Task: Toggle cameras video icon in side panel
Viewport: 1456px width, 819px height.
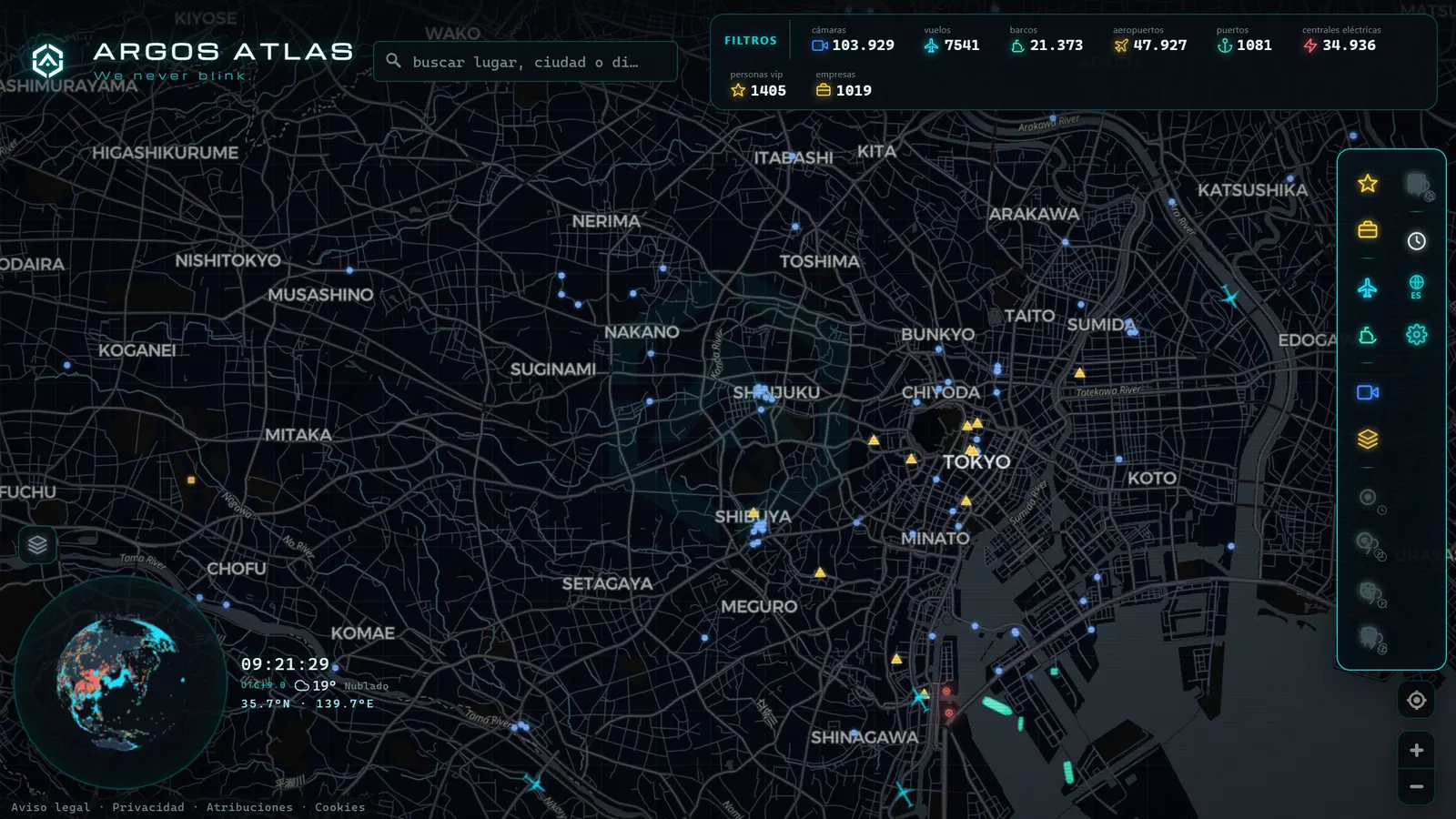Action: pos(1367,392)
